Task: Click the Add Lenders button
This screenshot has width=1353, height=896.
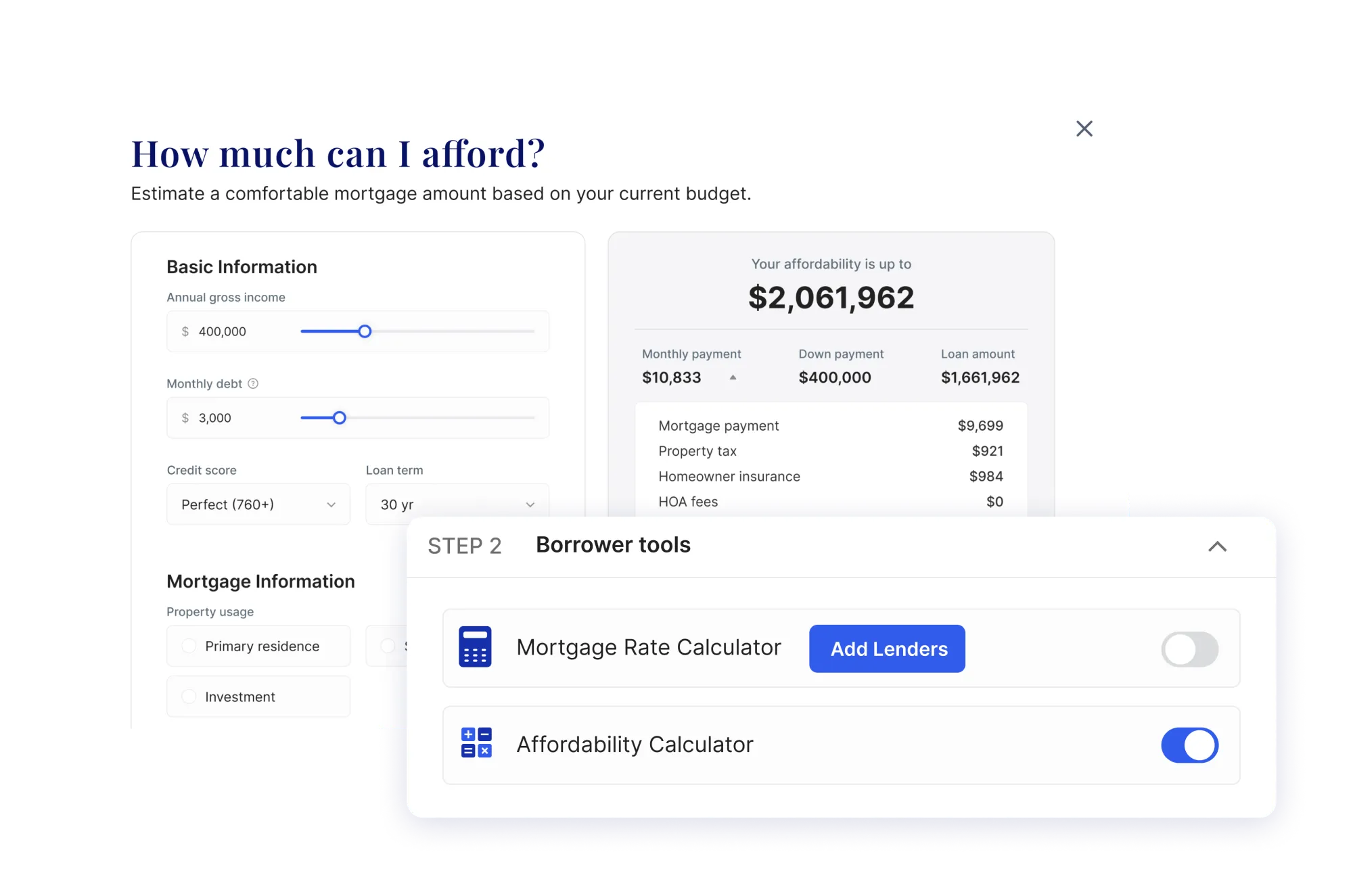Action: point(887,649)
